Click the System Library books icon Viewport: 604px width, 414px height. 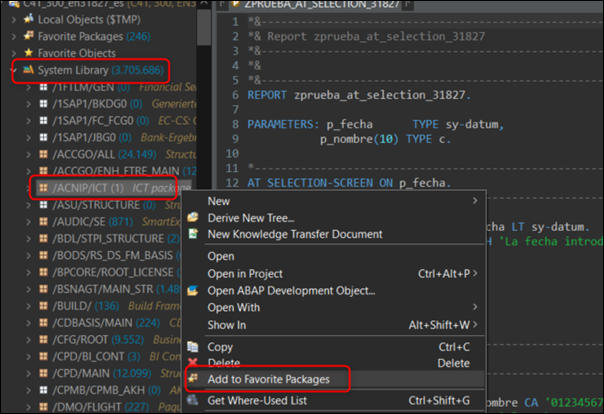28,69
